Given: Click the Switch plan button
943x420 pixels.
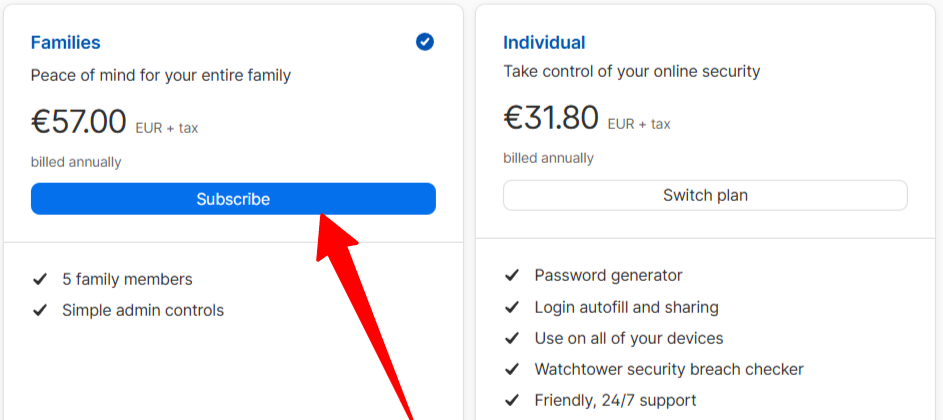Looking at the screenshot, I should [705, 195].
